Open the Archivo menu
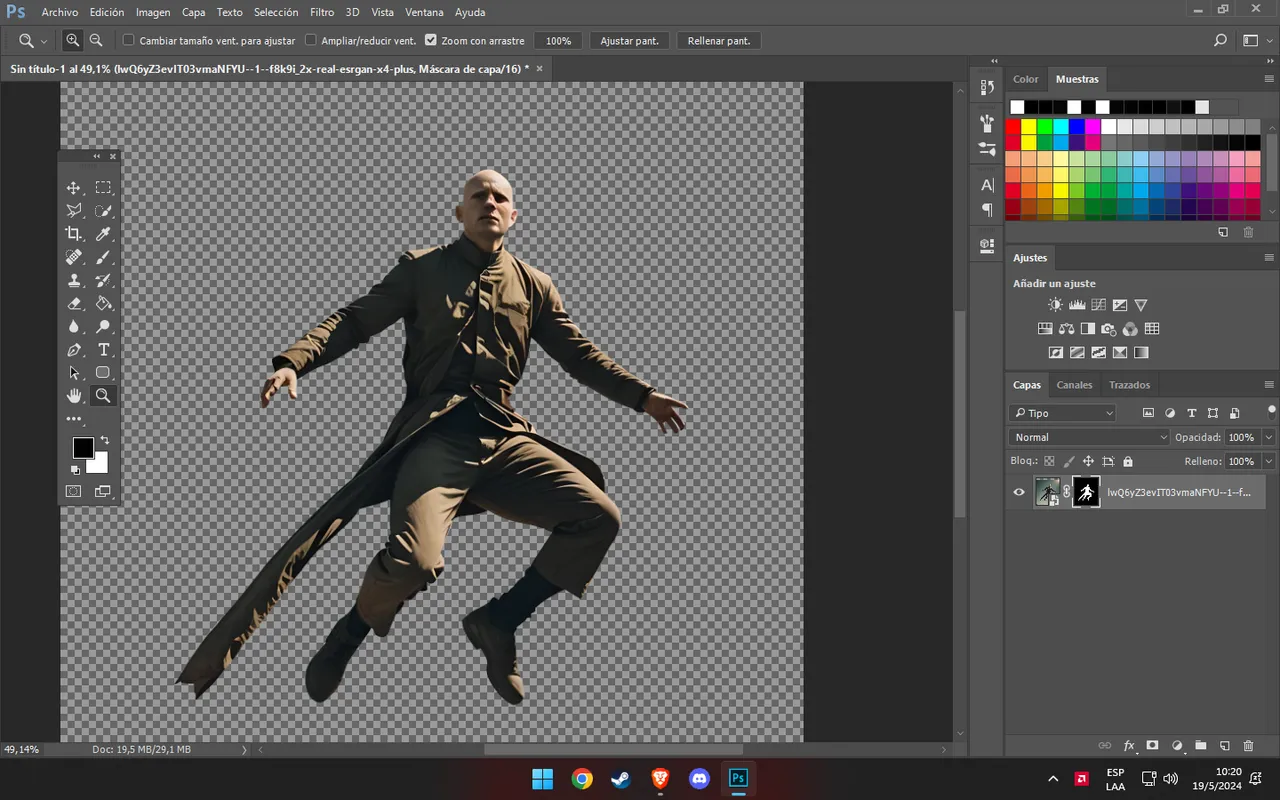 click(60, 12)
